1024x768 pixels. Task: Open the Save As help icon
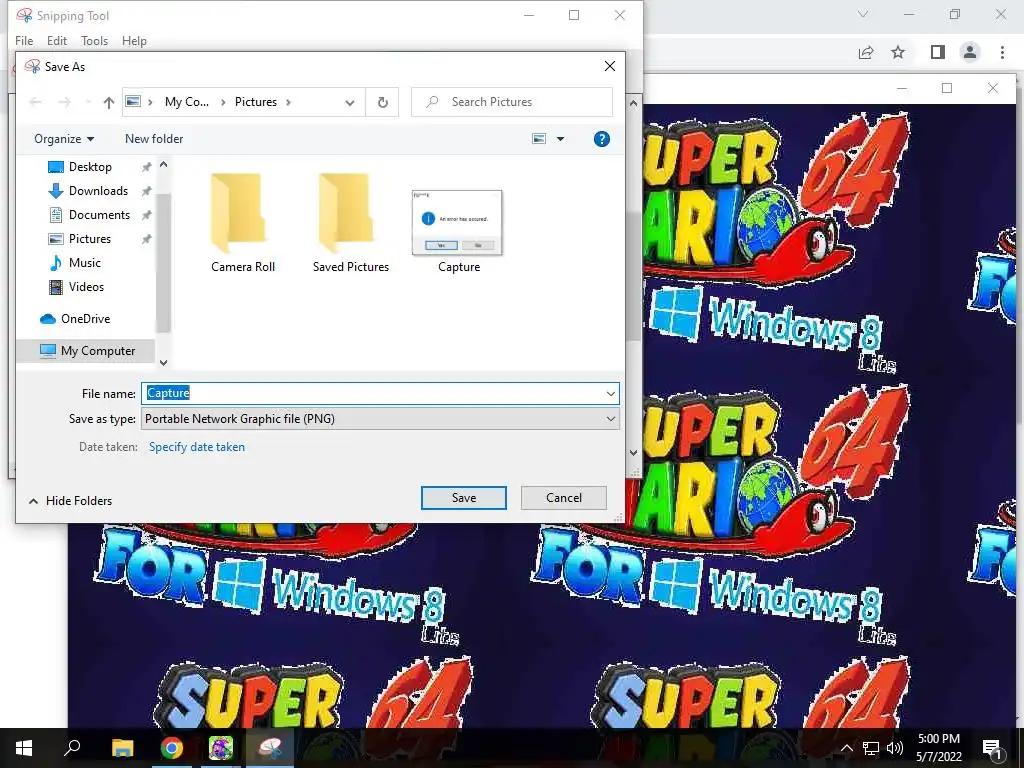(601, 139)
